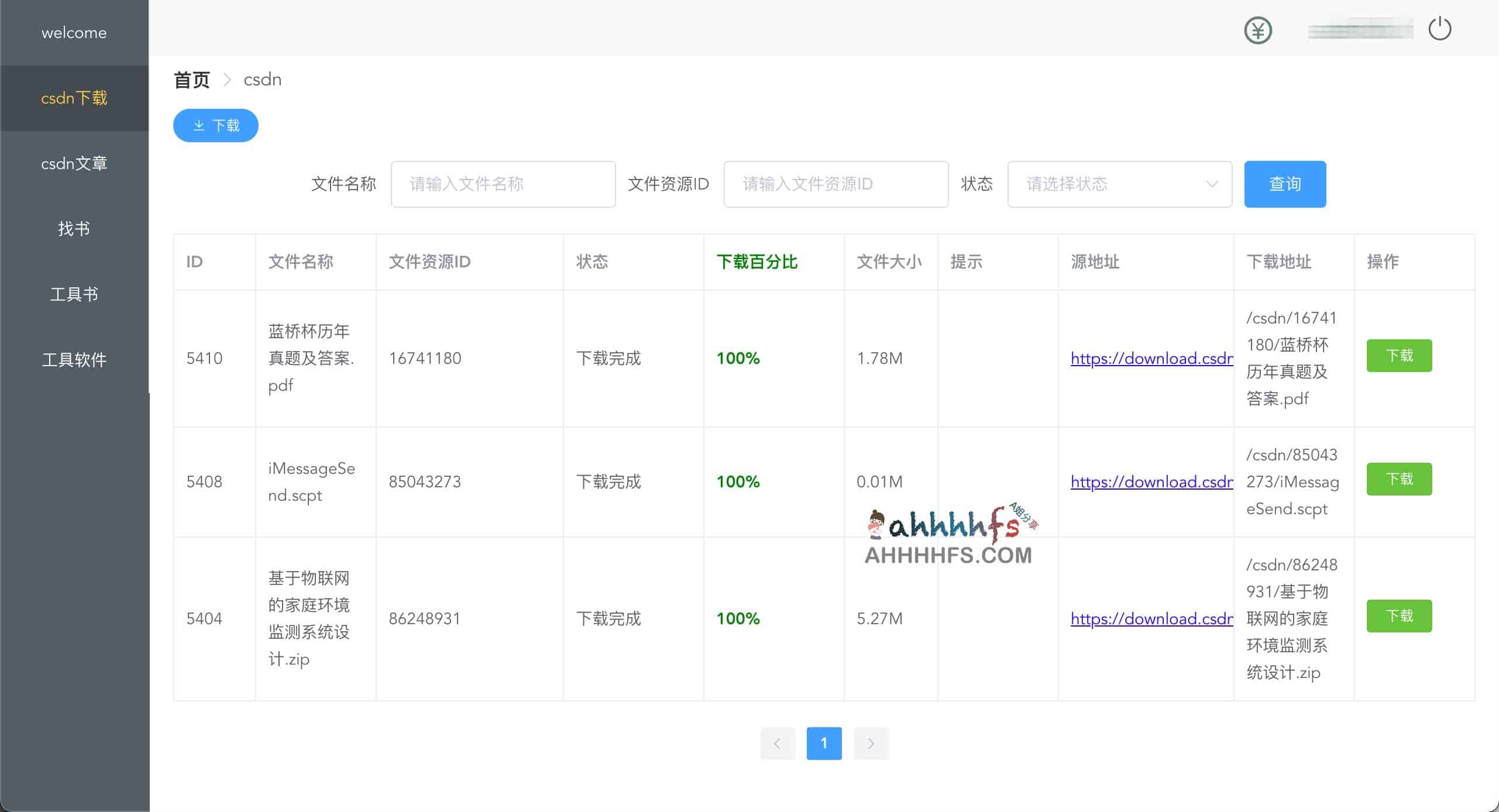The height and width of the screenshot is (812, 1499).
Task: Select 工具书 in the sidebar
Action: 74,294
